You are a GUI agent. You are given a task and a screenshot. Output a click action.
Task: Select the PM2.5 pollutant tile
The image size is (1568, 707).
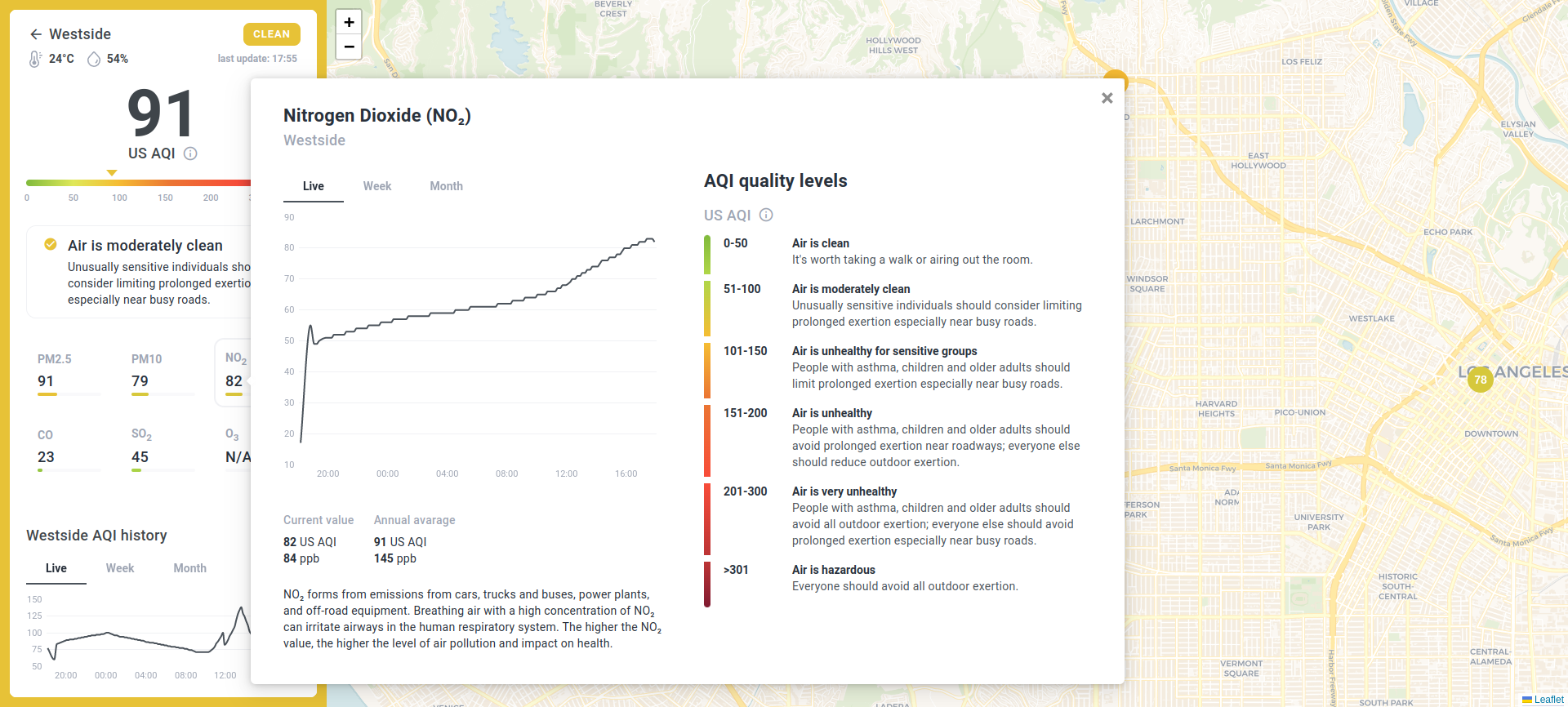69,372
